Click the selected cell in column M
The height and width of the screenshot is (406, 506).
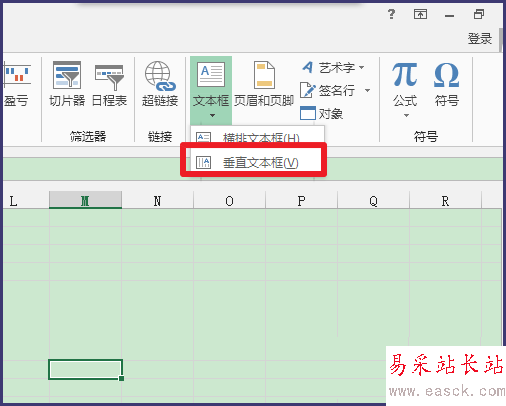85,369
